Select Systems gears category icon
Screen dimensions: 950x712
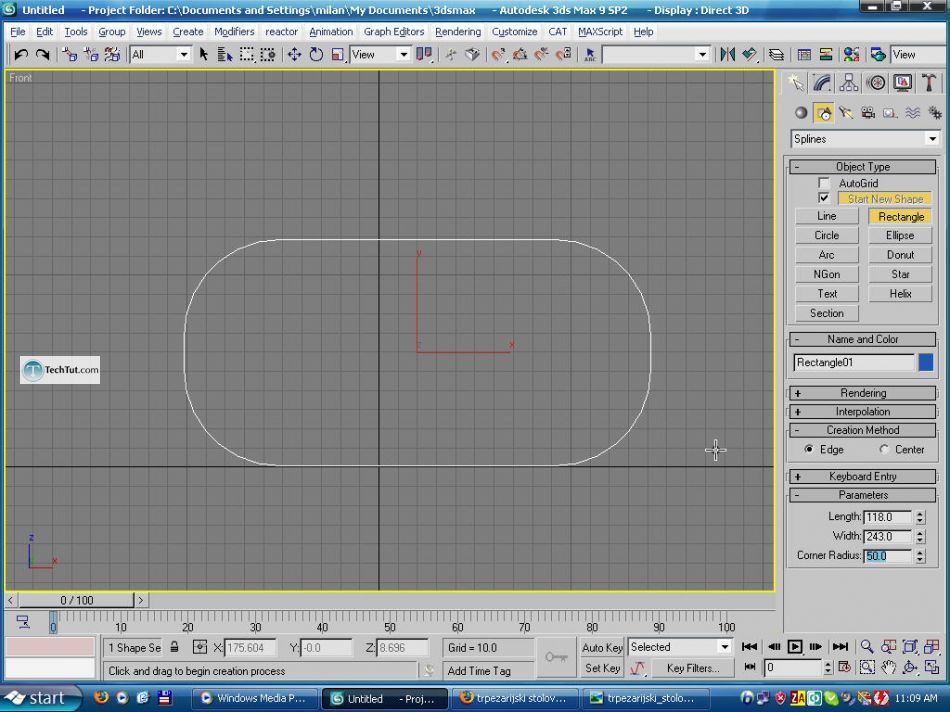(x=935, y=113)
